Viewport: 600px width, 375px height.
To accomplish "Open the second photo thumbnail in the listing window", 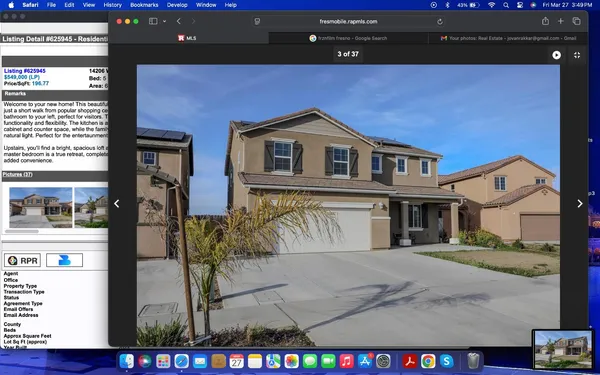I will tap(91, 207).
